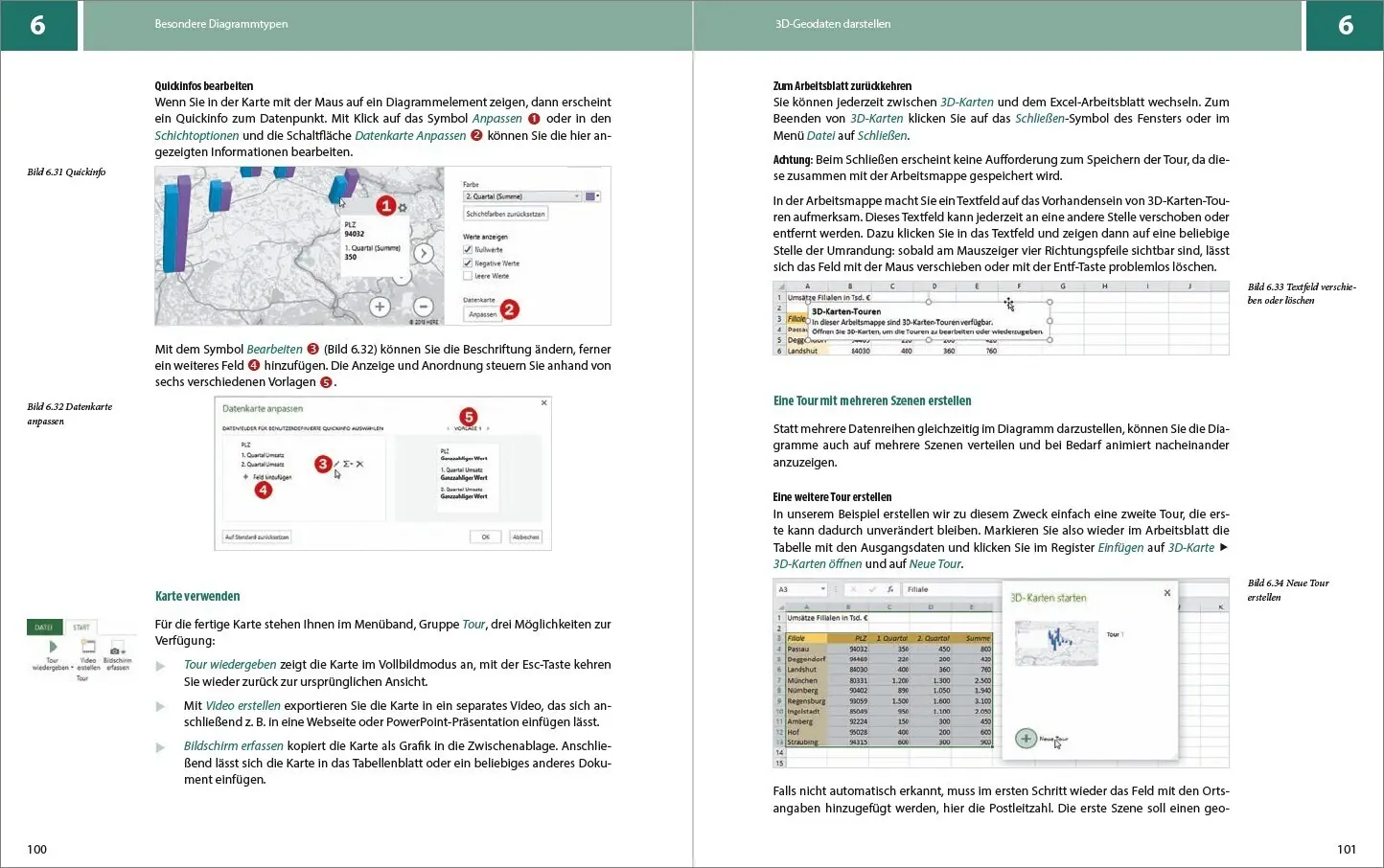Open the purple color picker dropdown
Image resolution: width=1384 pixels, height=868 pixels.
pyautogui.click(x=592, y=196)
